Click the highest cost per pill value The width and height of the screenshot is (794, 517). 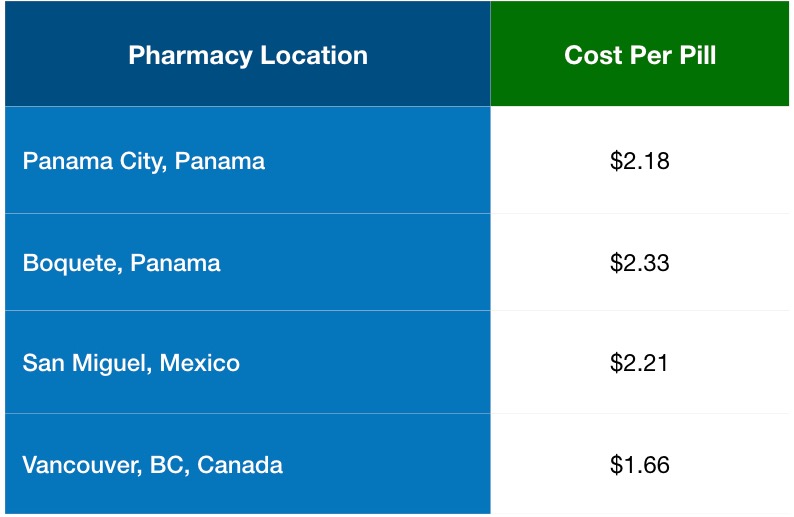640,263
